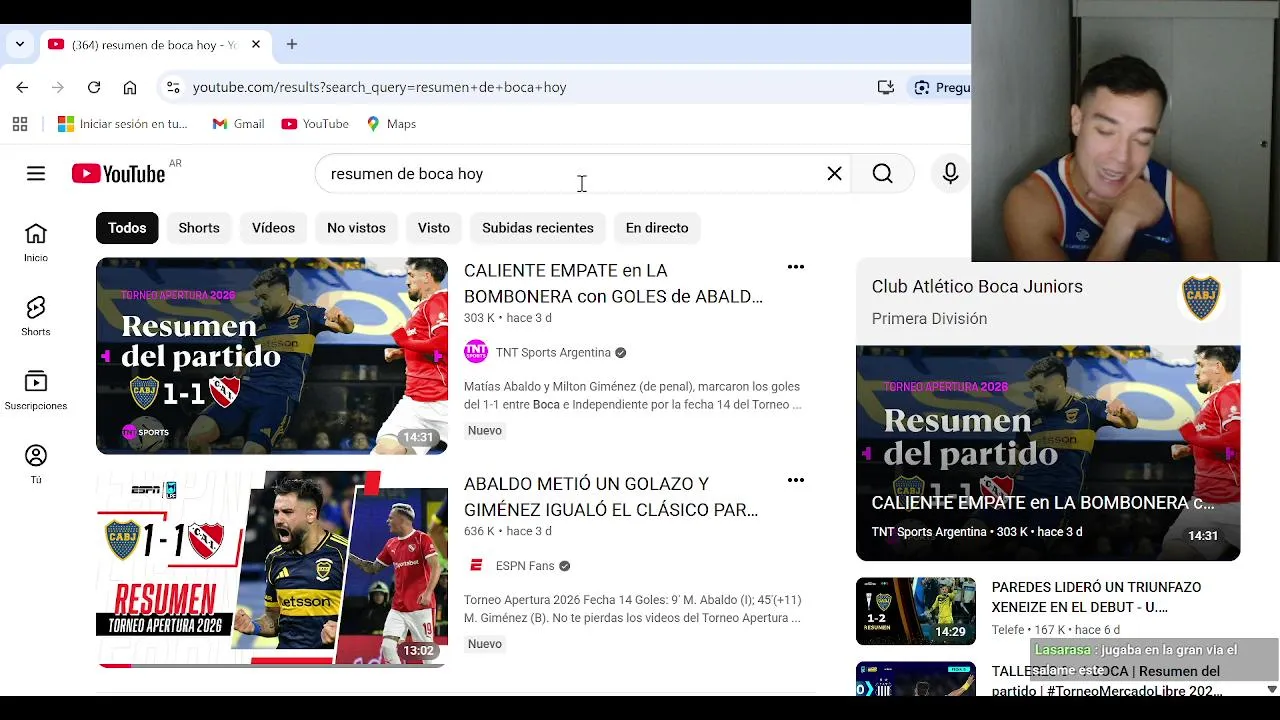
Task: Click the scroll-down arrow of page scrollbar
Action: pyautogui.click(x=1271, y=689)
